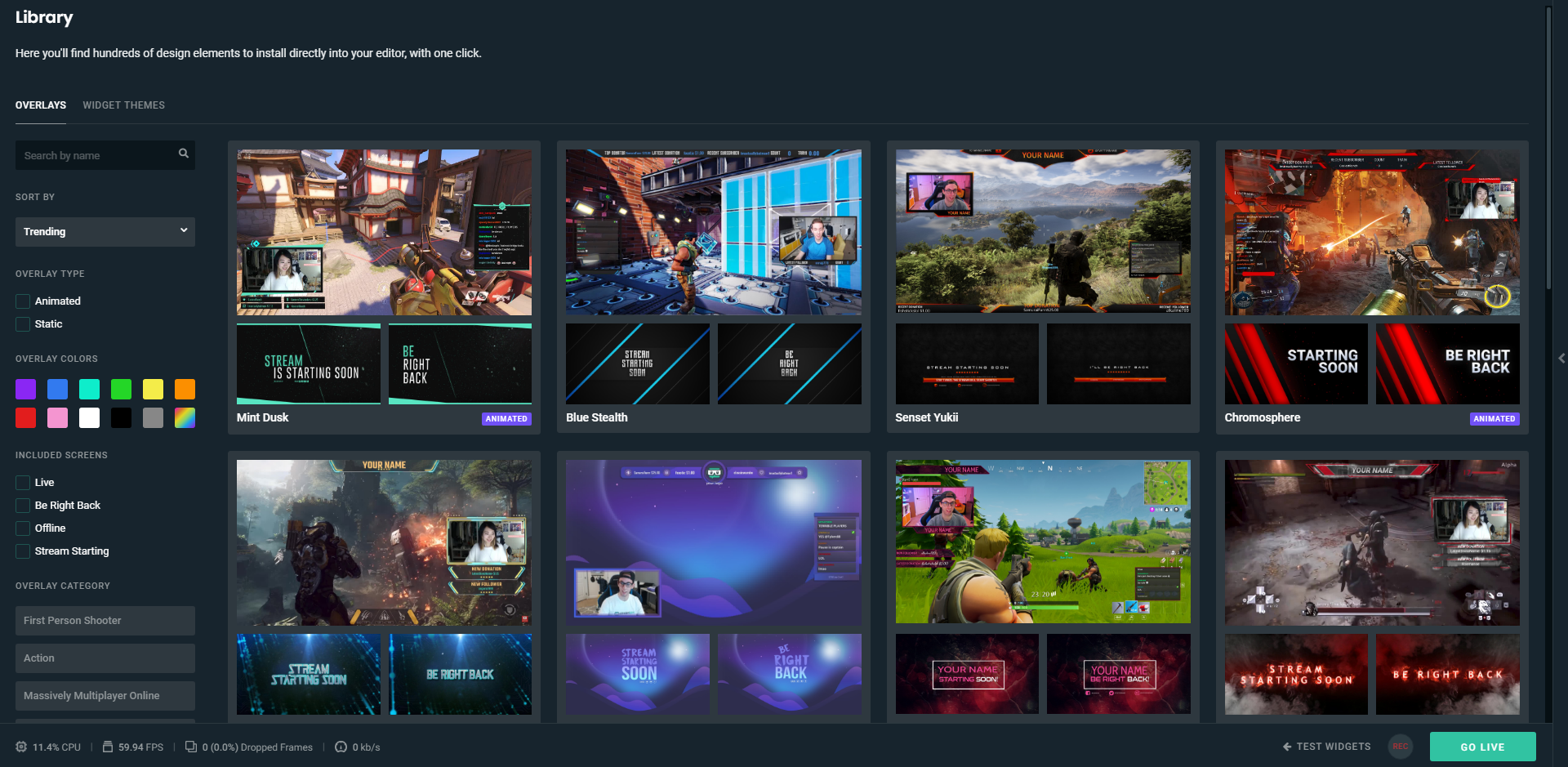Select the pink overlay color swatch

tap(57, 418)
